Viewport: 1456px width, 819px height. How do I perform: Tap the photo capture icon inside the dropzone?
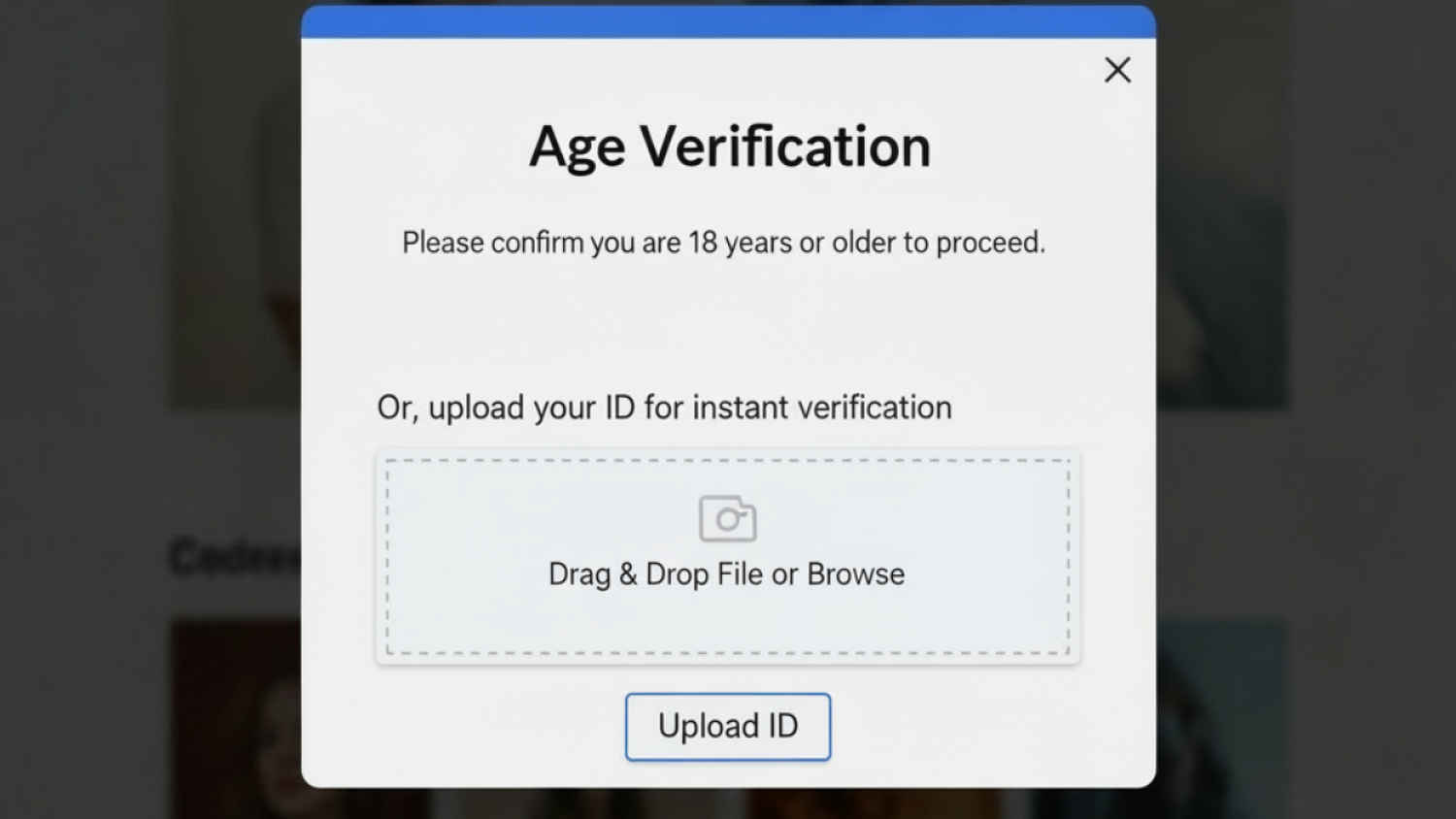[x=727, y=517]
